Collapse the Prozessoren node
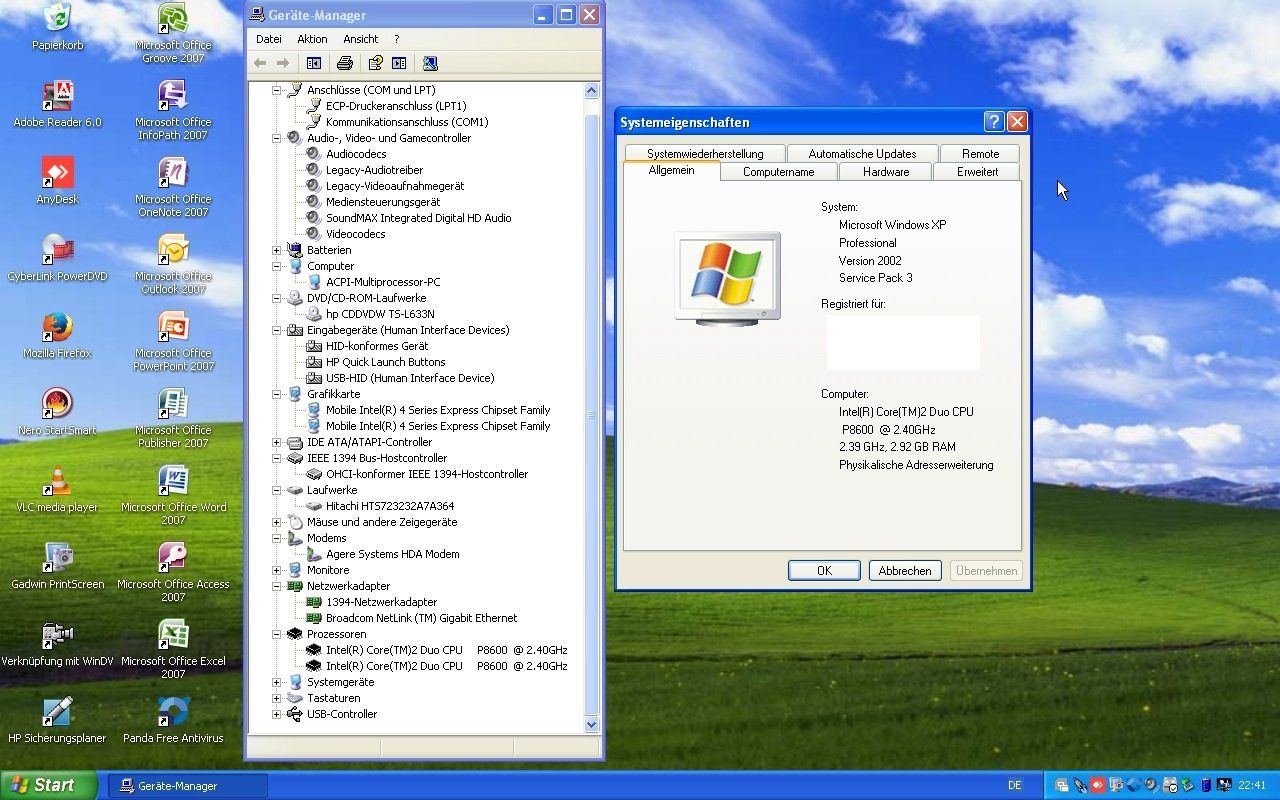Screen dimensions: 1280x800 [277, 634]
